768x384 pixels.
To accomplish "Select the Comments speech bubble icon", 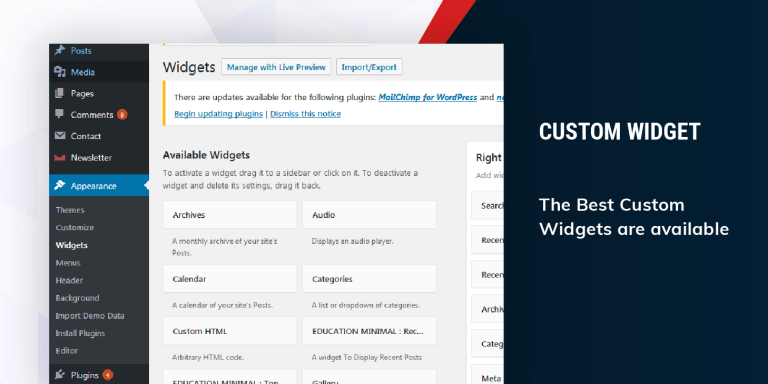I will [60, 115].
